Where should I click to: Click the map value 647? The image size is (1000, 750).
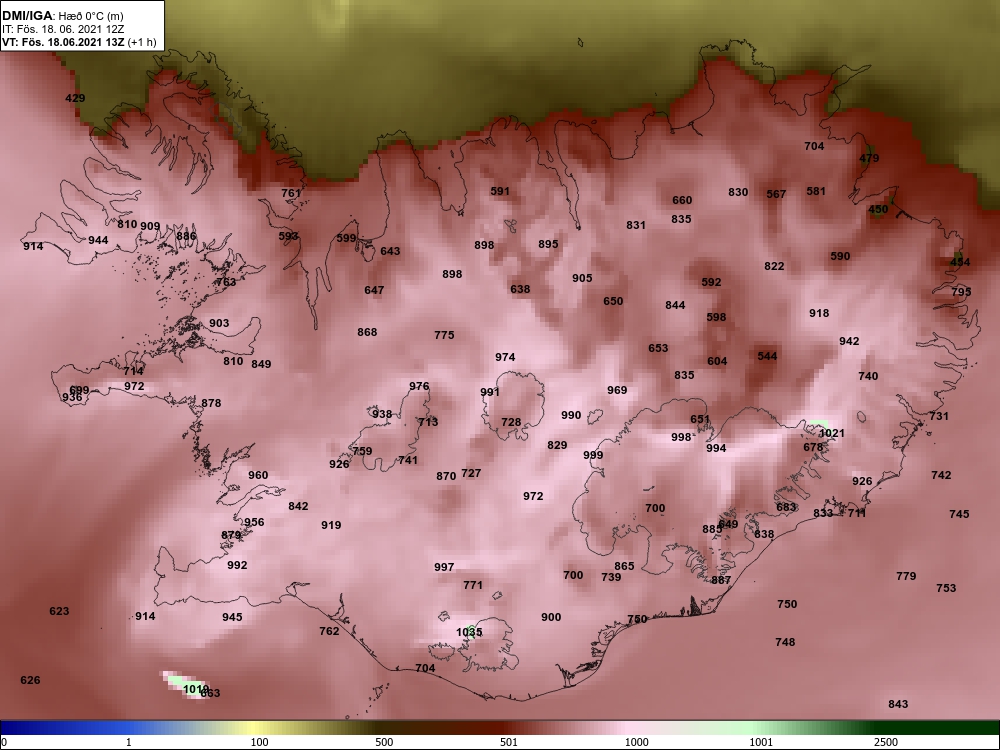coord(374,290)
